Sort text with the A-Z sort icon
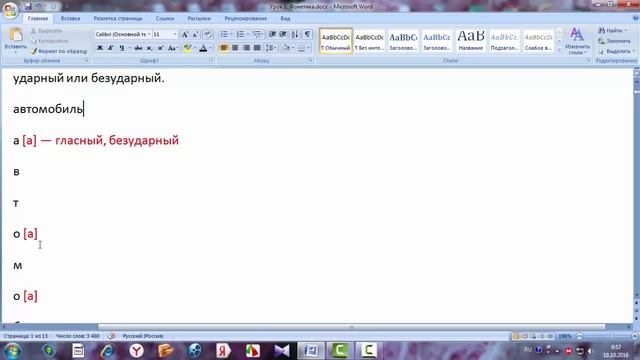640x360 pixels. pos(295,35)
